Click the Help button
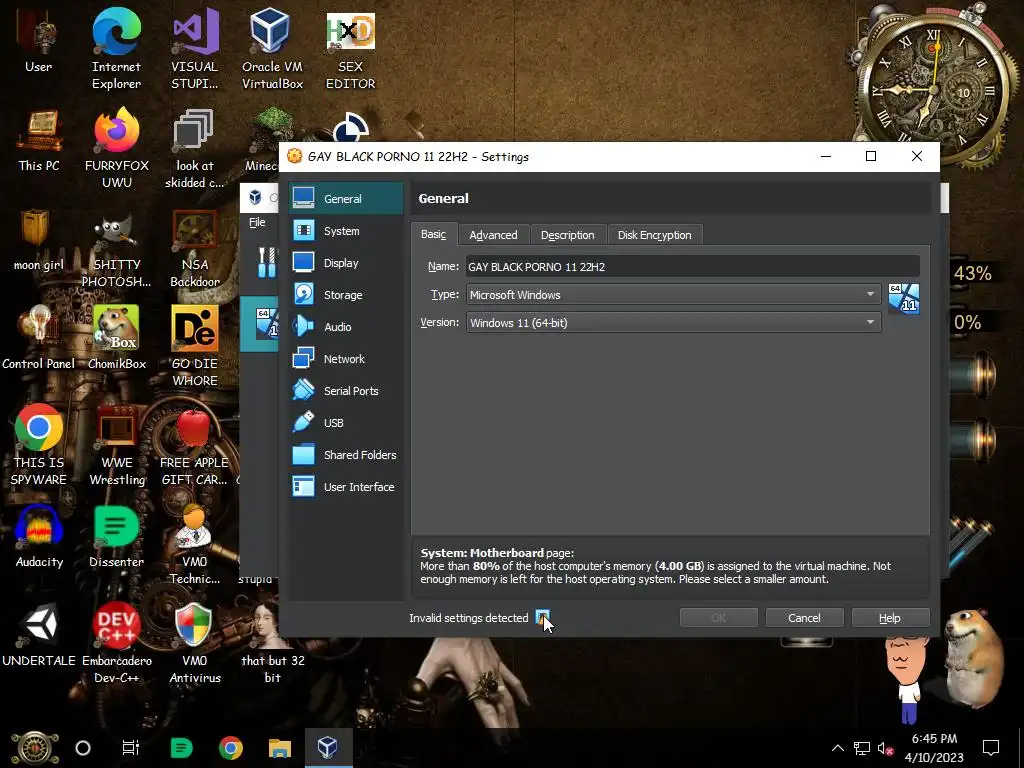 [x=889, y=618]
